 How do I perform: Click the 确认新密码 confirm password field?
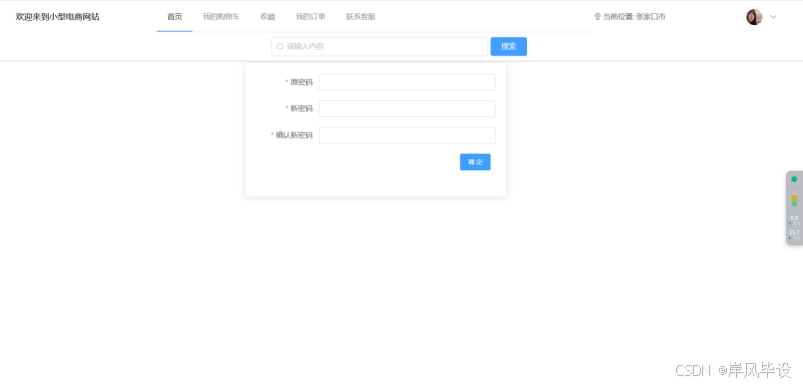tap(407, 135)
